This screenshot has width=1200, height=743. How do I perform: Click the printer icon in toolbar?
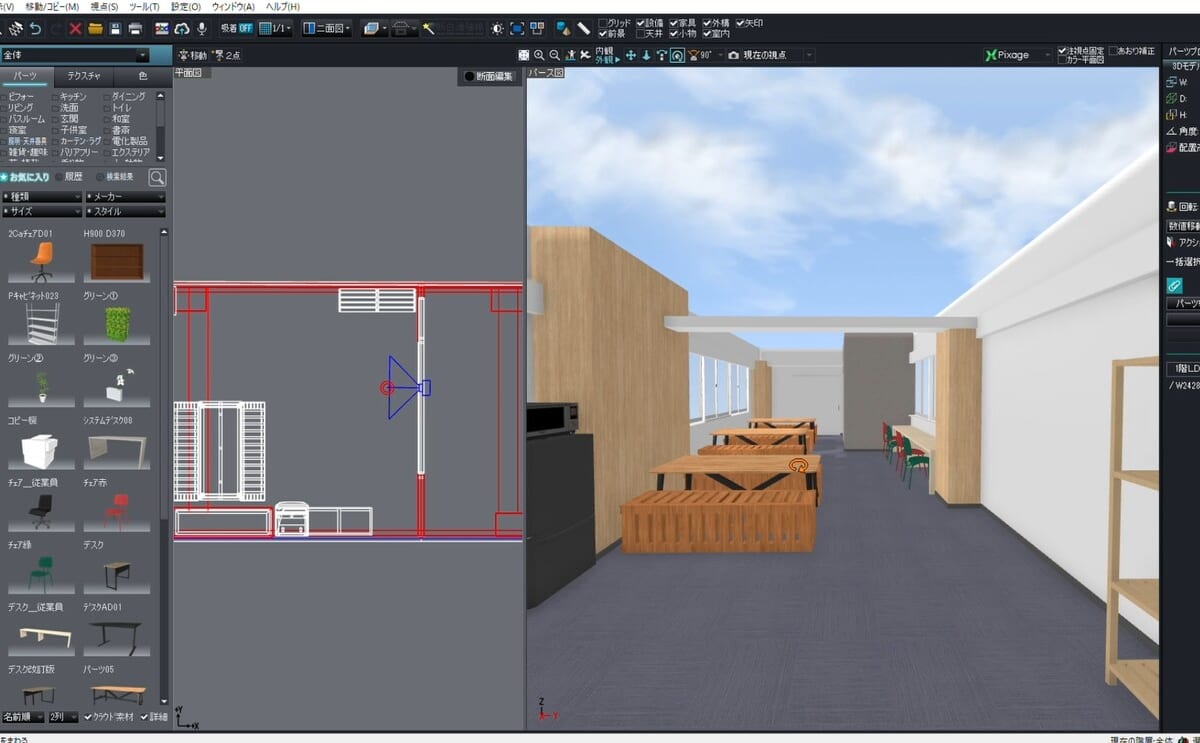pos(135,28)
